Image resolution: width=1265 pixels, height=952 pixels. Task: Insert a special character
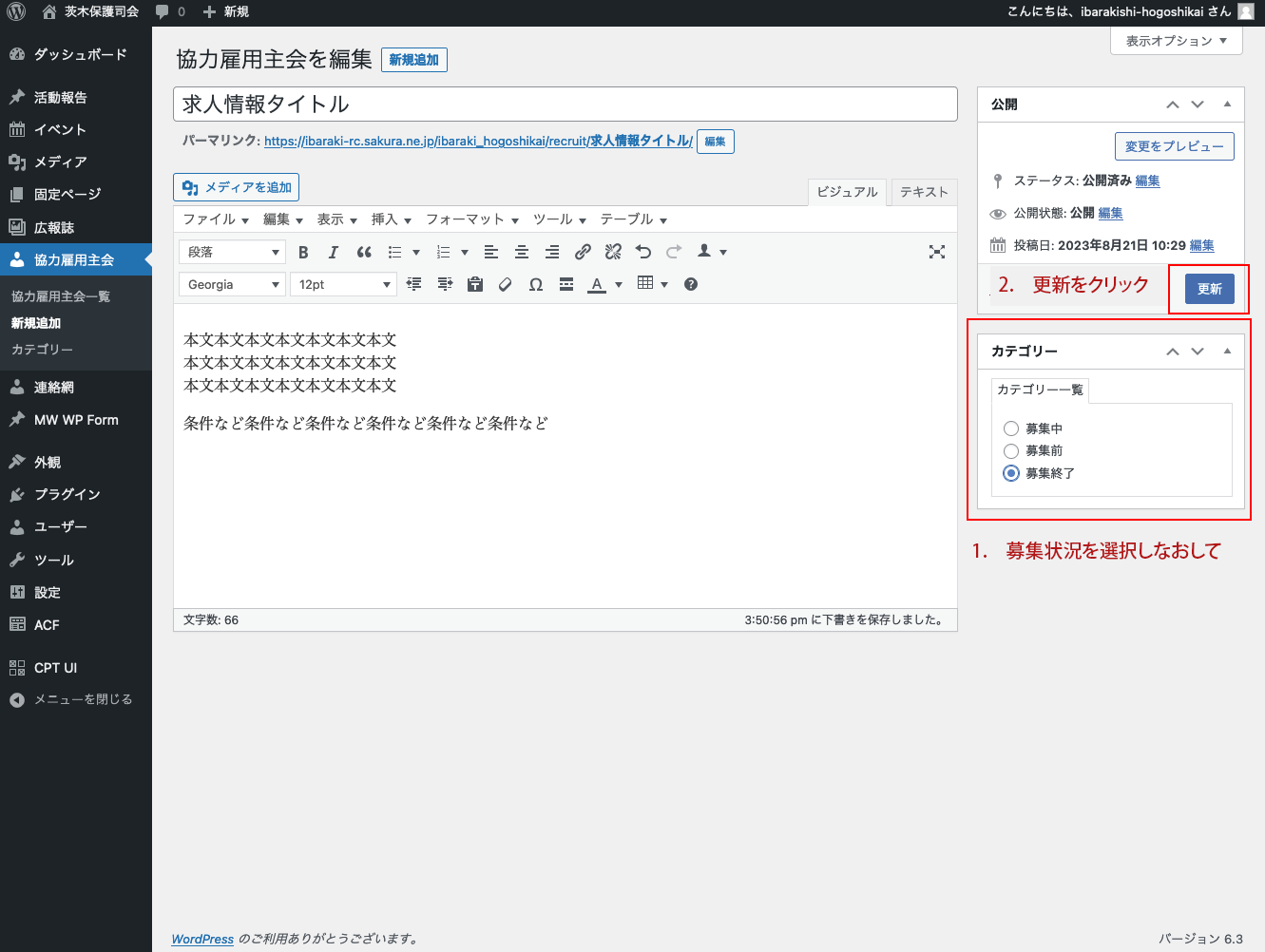[x=535, y=283]
